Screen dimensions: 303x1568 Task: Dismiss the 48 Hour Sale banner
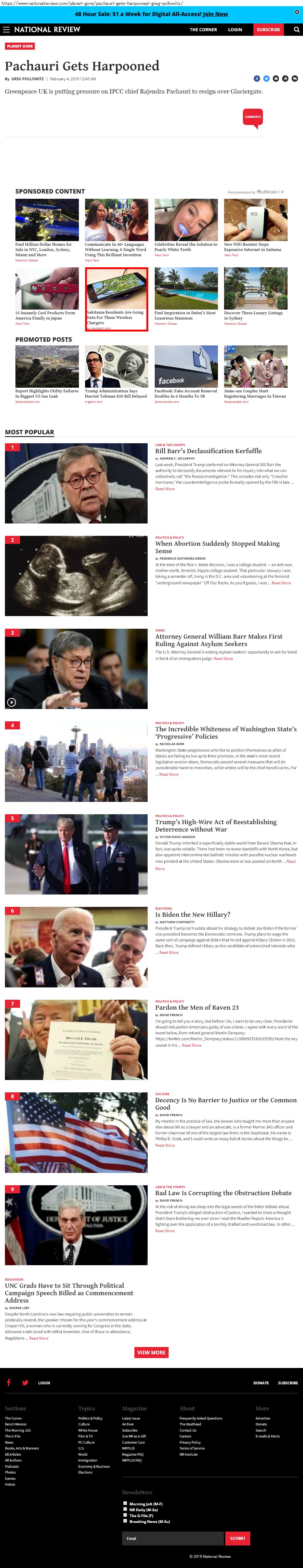(297, 12)
